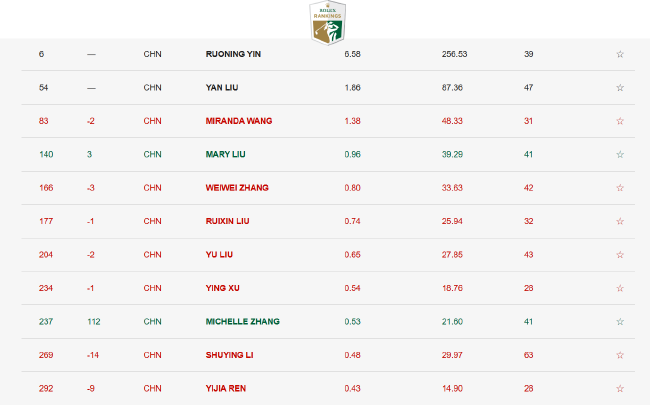
Task: Click rank 292 in Yijia Ren's row
Action: tap(46, 389)
